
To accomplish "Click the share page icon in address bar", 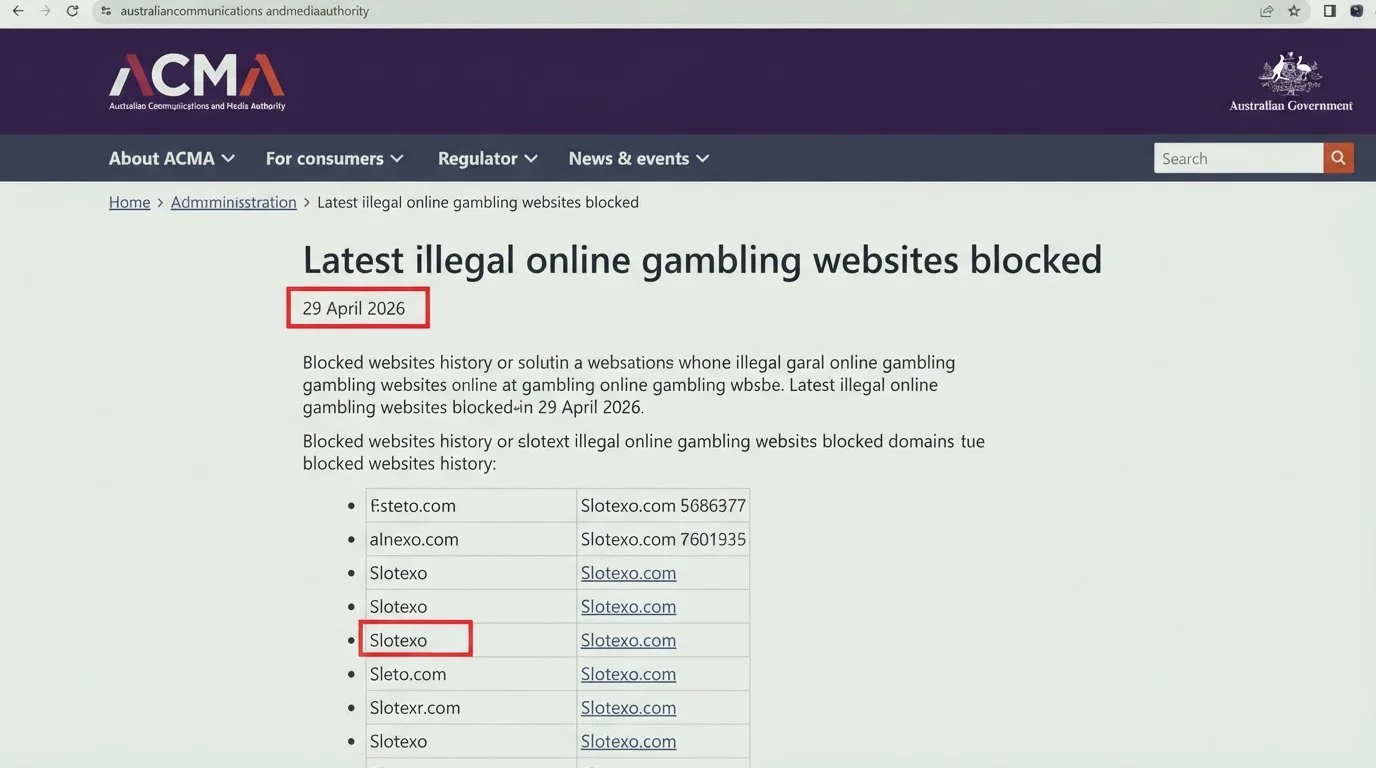I will (1267, 11).
